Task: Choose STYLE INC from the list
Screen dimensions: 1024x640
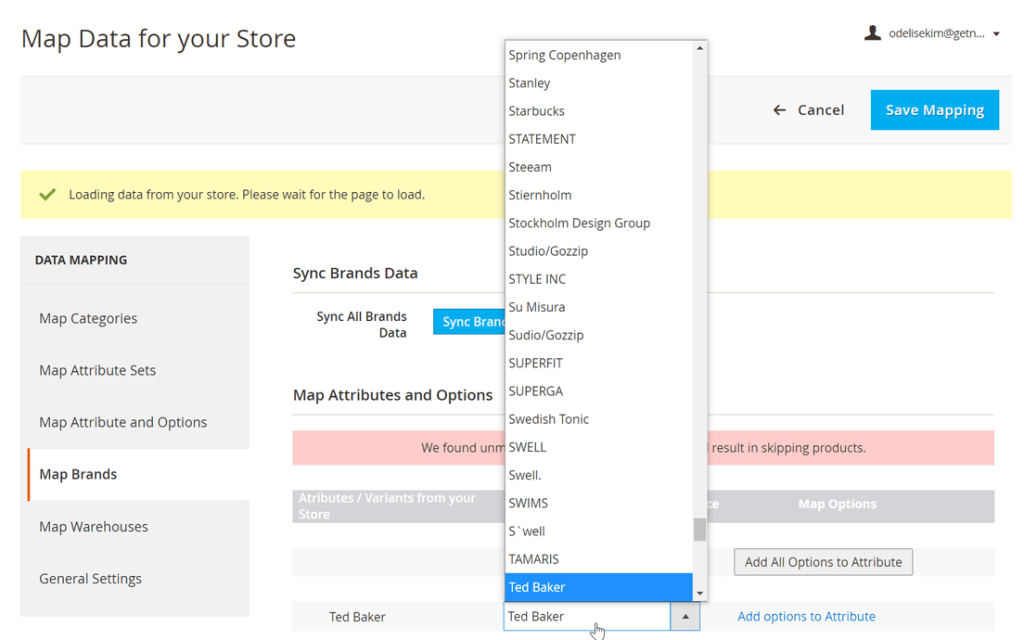Action: click(599, 280)
